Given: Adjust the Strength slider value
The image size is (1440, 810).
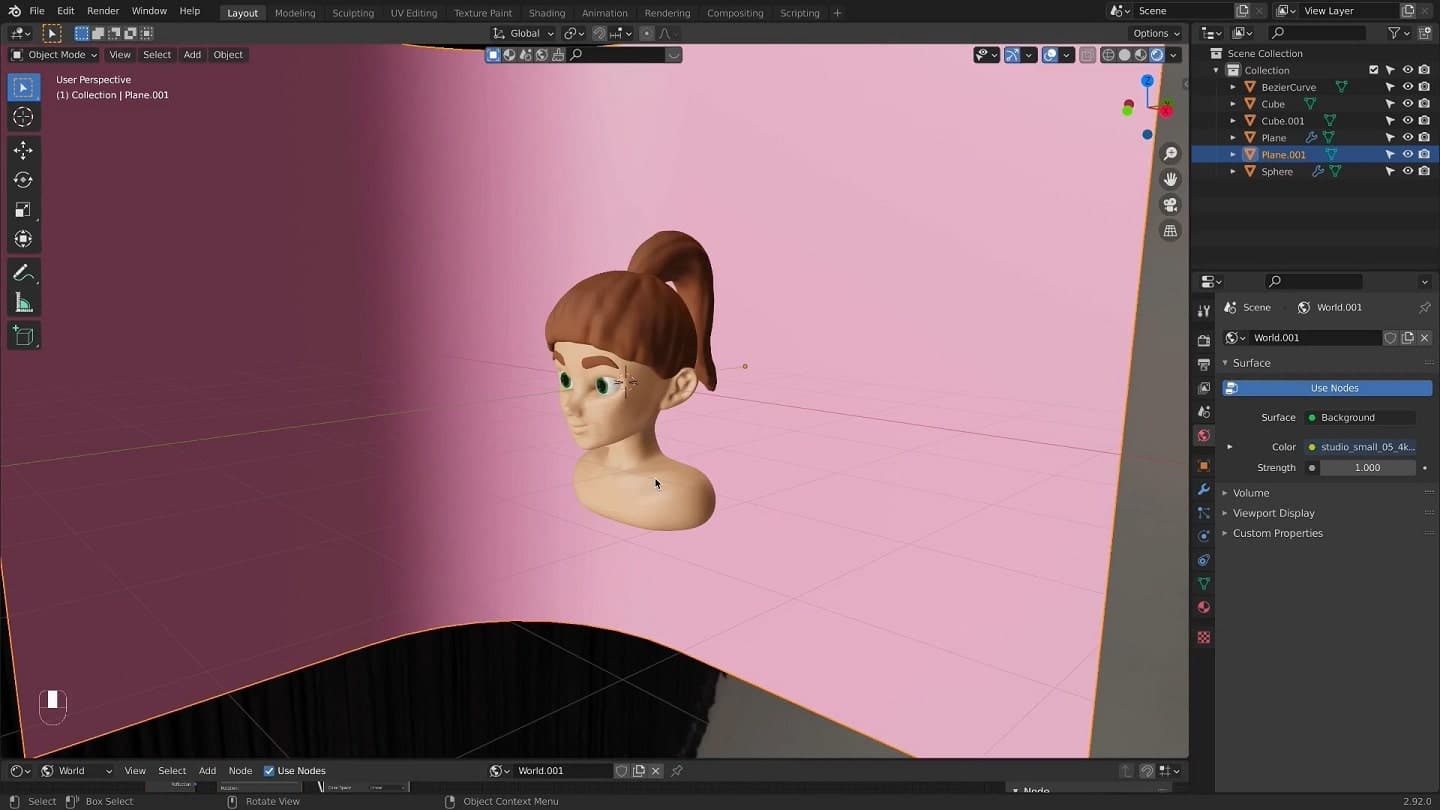Looking at the screenshot, I should click(1367, 468).
